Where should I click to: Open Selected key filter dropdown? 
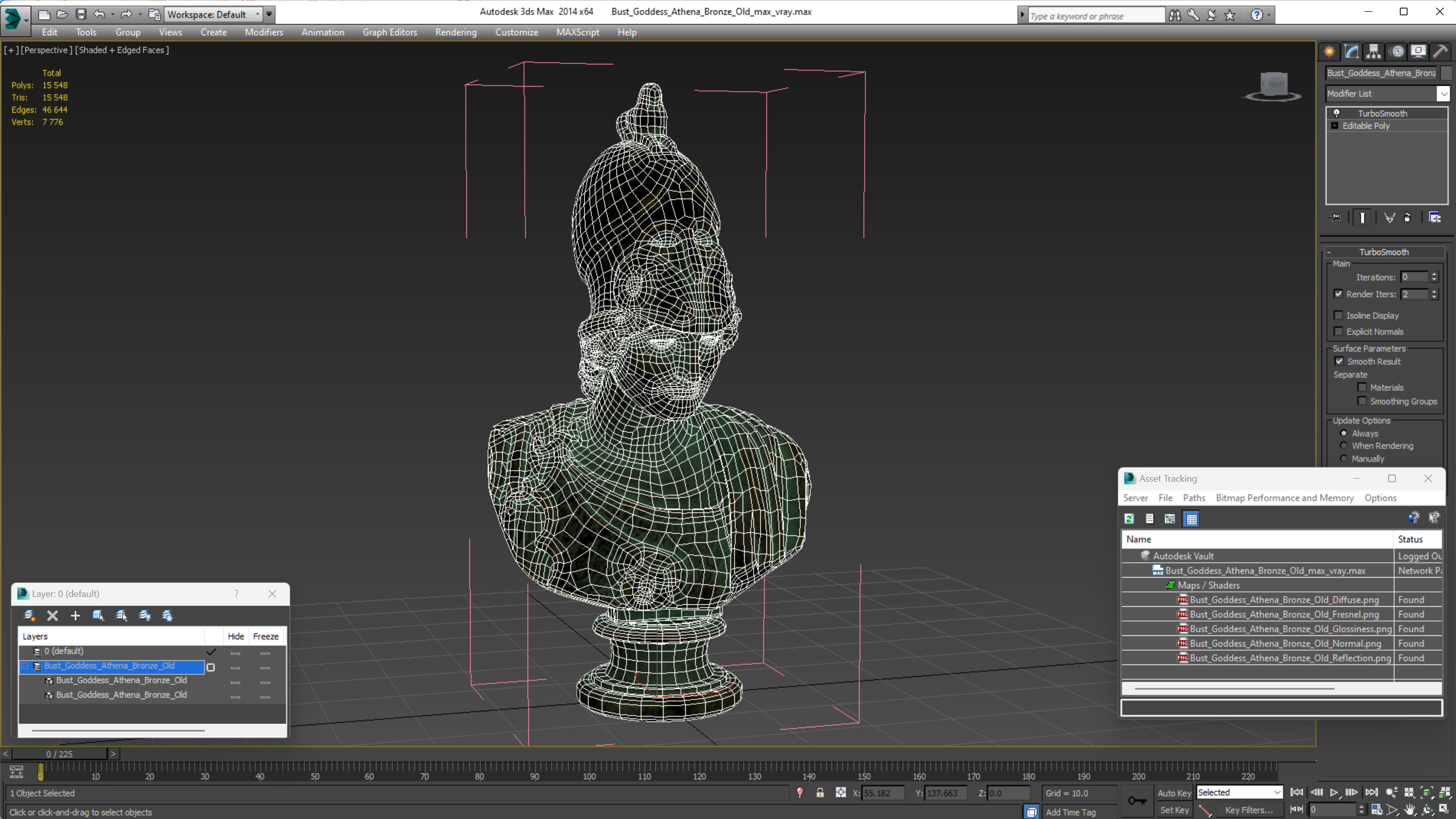pos(1277,792)
